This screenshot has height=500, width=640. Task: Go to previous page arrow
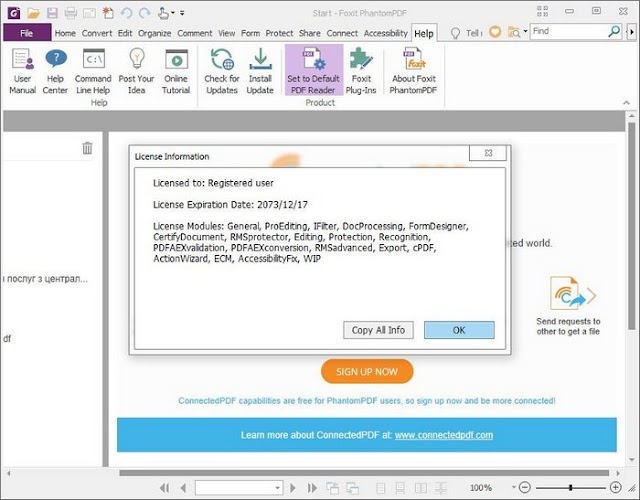tap(183, 488)
